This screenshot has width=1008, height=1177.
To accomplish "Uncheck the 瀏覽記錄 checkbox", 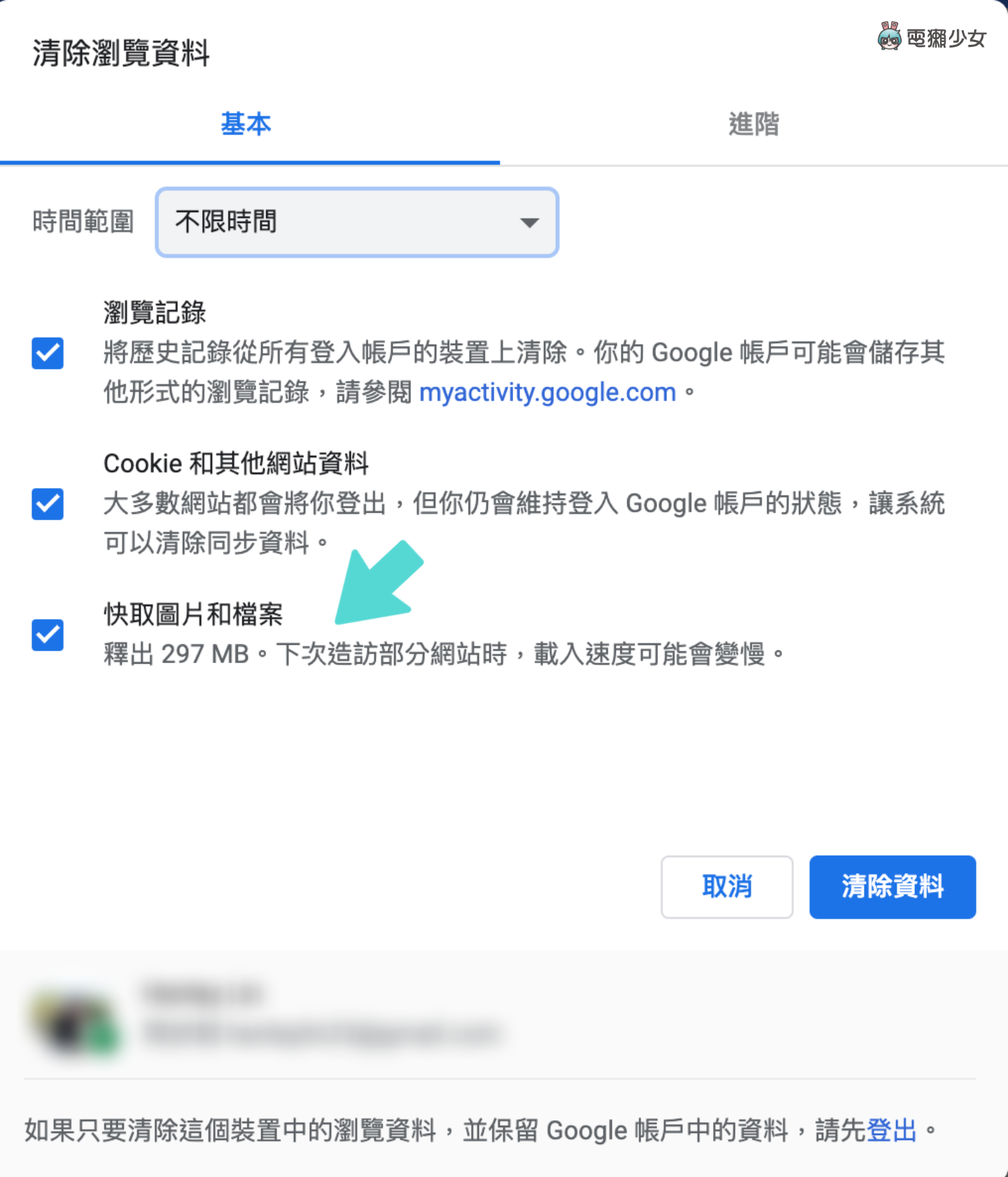I will click(48, 353).
